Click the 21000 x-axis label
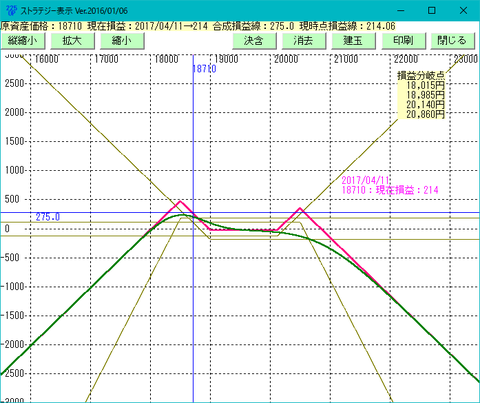This screenshot has width=480, height=403. pos(346,59)
